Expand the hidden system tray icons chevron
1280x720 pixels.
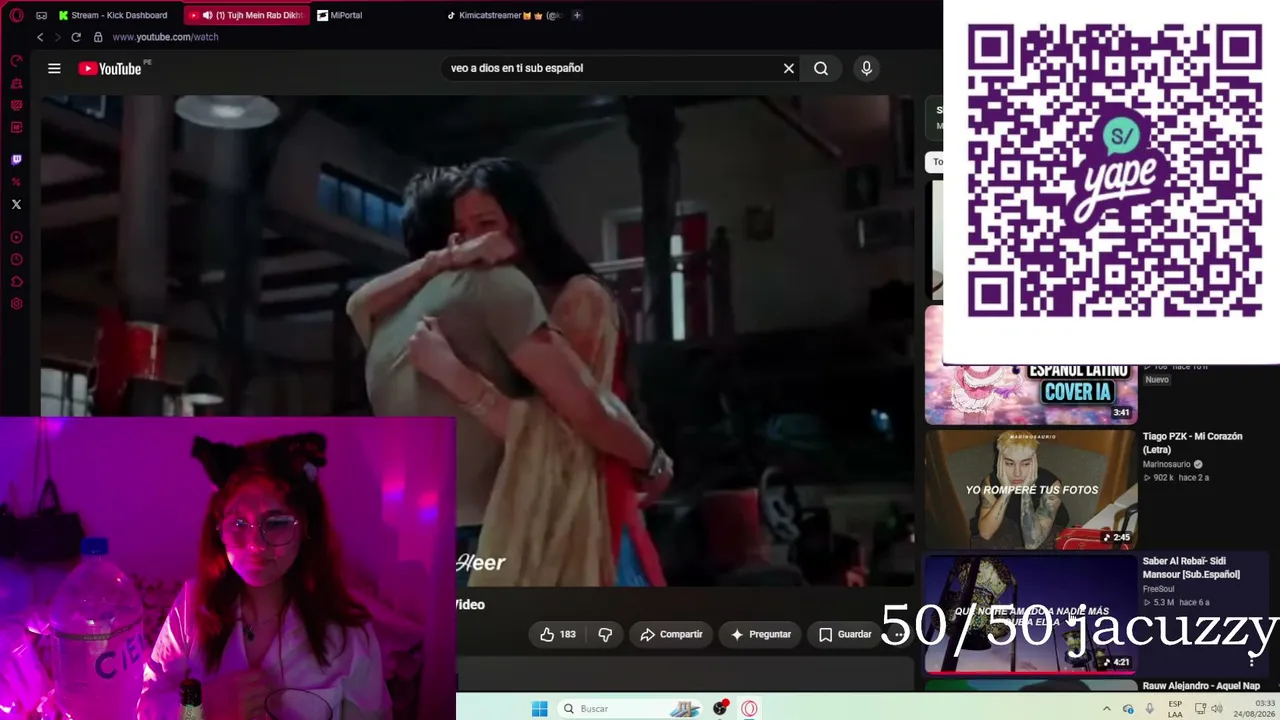pyautogui.click(x=1107, y=708)
